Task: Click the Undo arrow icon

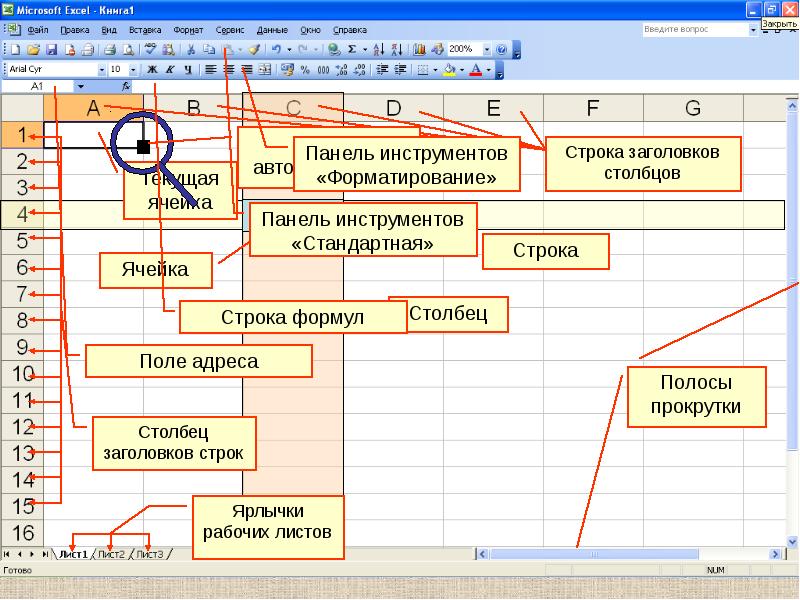Action: coord(275,48)
